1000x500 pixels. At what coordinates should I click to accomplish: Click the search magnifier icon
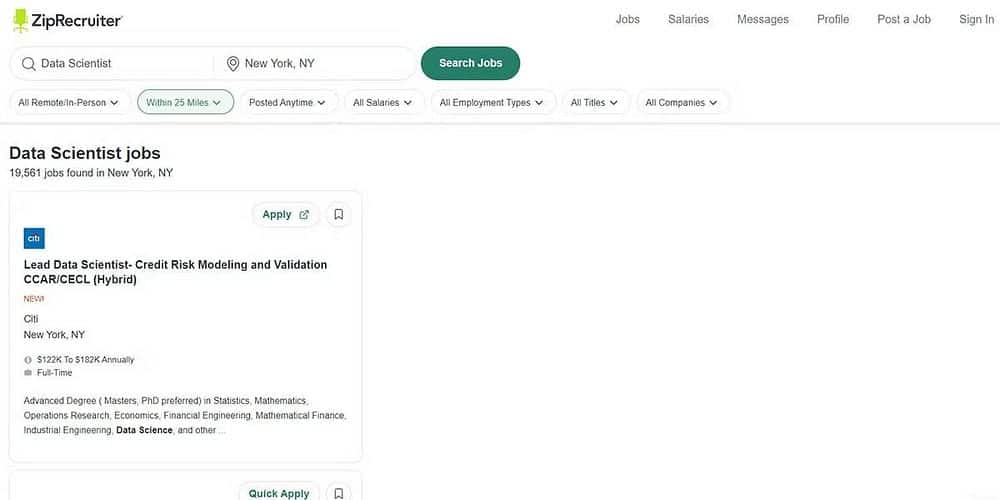tap(28, 63)
